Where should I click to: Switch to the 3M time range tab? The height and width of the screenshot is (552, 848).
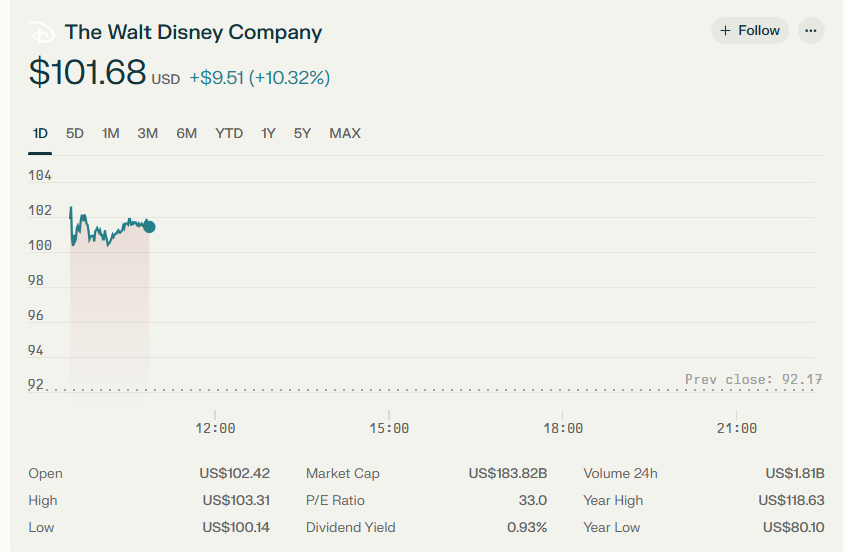point(148,133)
